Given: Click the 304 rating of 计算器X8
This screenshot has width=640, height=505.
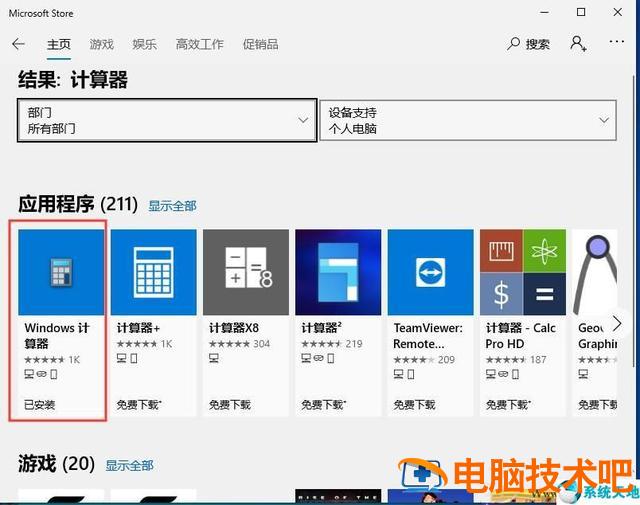Looking at the screenshot, I should point(262,344).
